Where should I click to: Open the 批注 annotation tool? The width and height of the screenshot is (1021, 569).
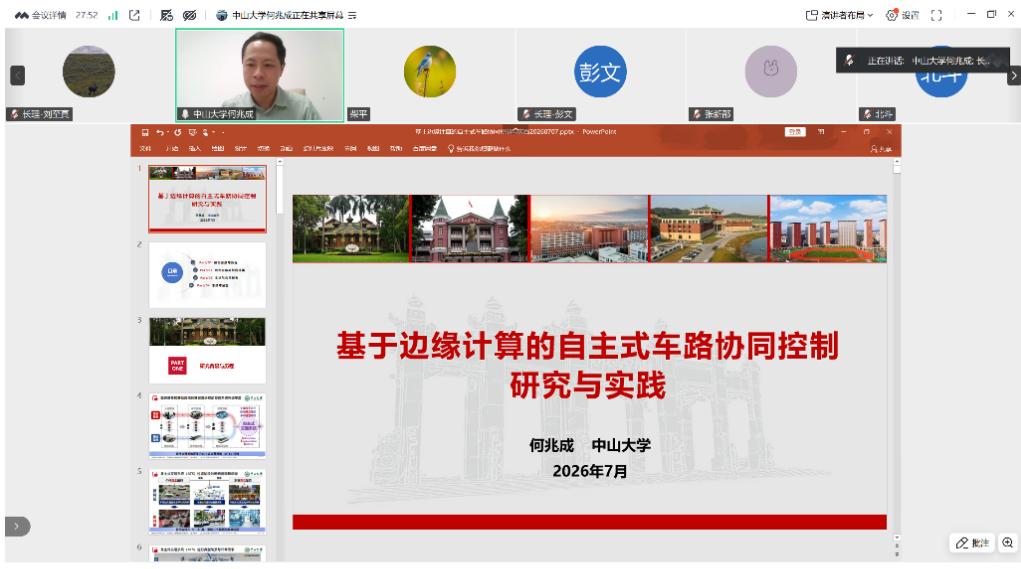pos(972,542)
